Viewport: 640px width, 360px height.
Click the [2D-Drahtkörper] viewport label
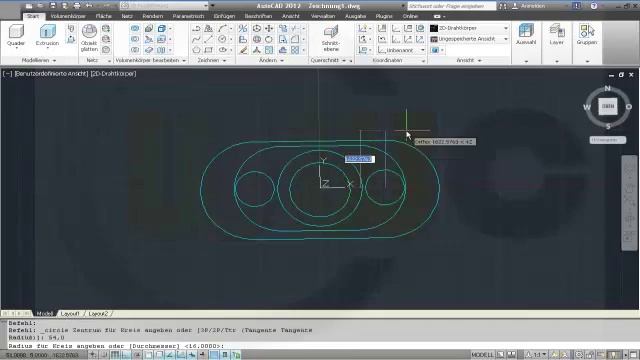point(113,73)
